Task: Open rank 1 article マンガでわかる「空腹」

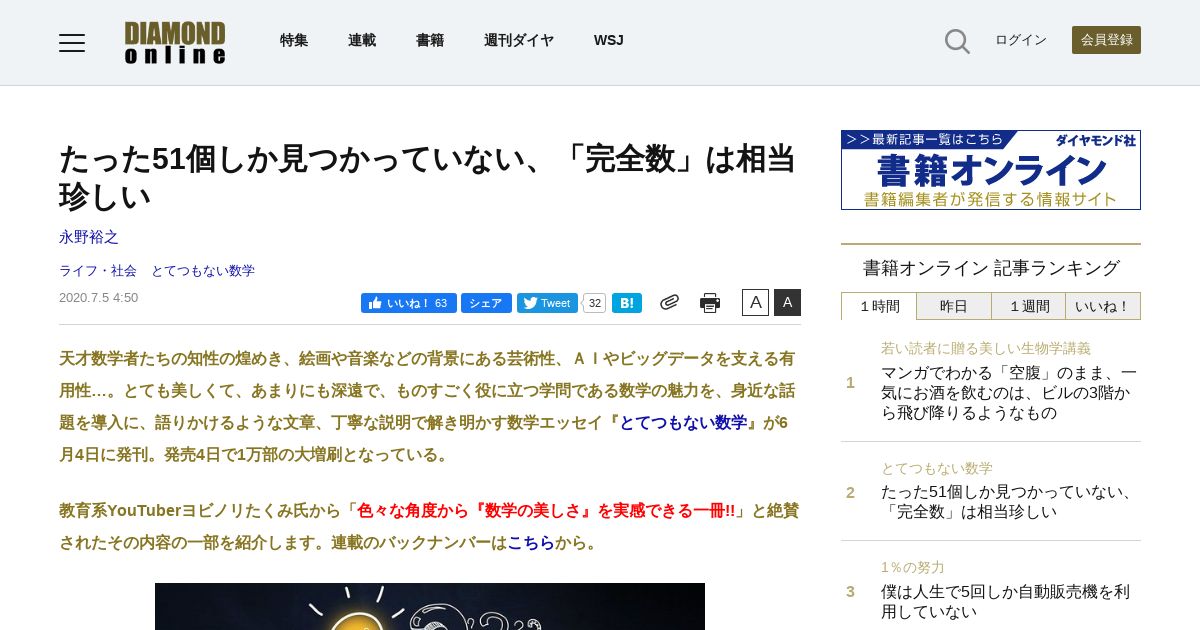Action: coord(1009,393)
